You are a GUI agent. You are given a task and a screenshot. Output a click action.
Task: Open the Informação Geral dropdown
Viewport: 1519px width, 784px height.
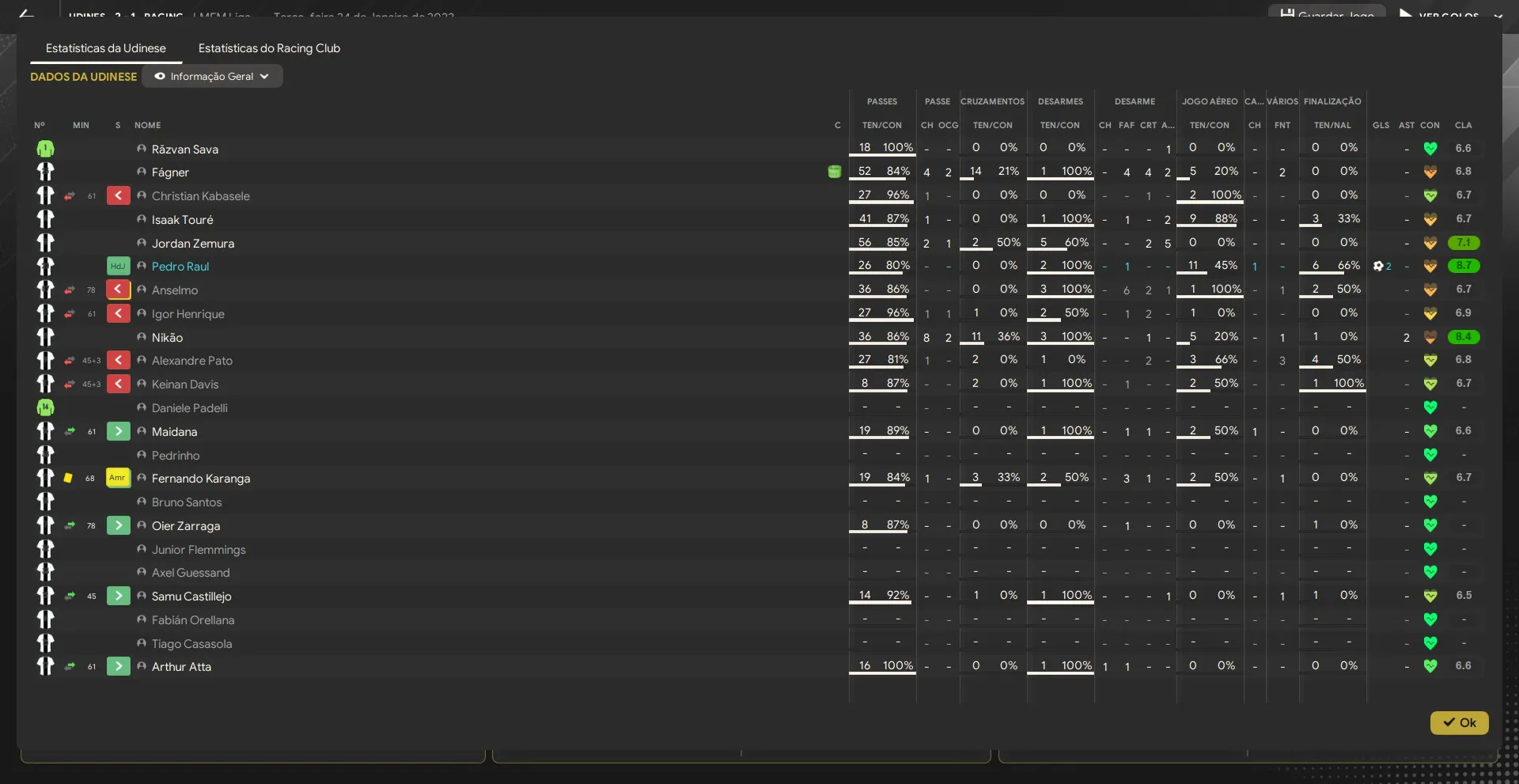pos(212,77)
